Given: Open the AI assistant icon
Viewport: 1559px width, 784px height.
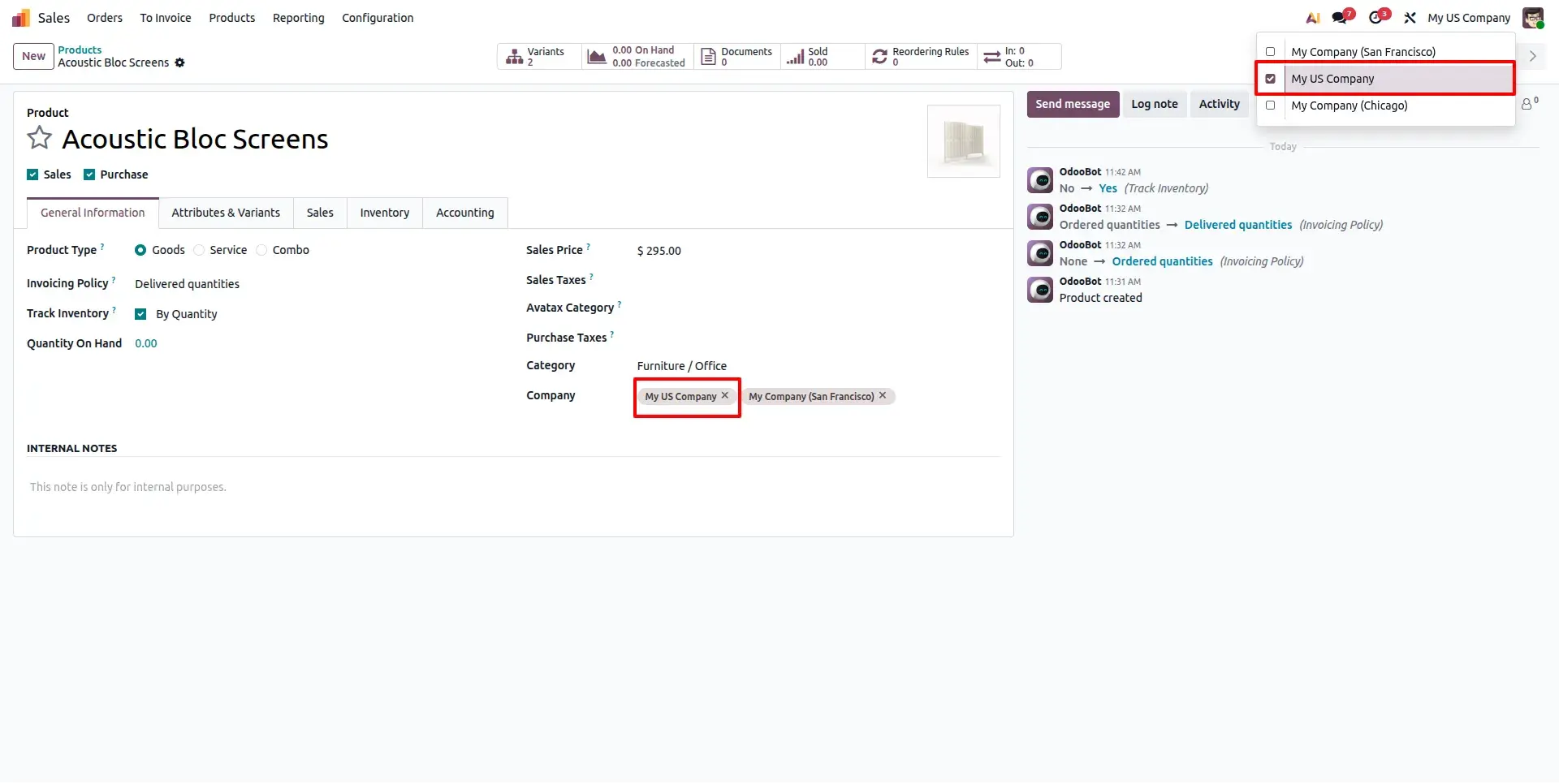Looking at the screenshot, I should [x=1312, y=18].
